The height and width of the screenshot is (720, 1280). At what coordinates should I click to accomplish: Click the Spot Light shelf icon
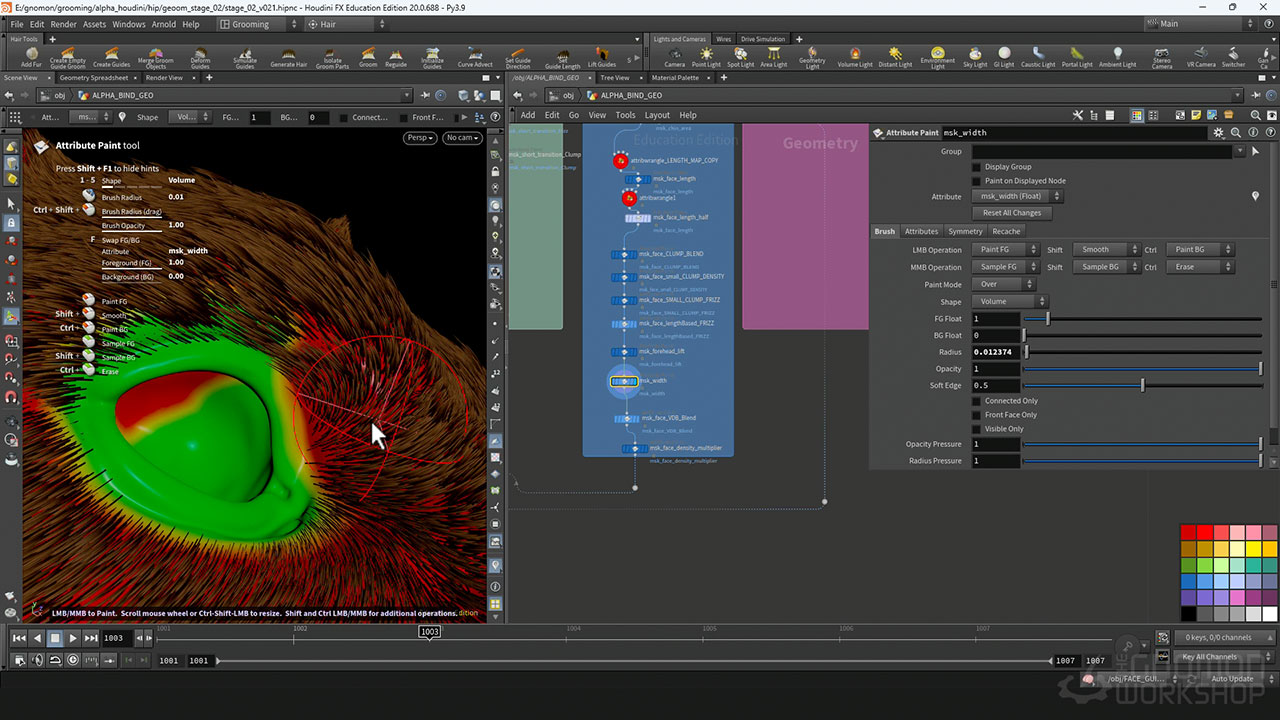click(740, 57)
